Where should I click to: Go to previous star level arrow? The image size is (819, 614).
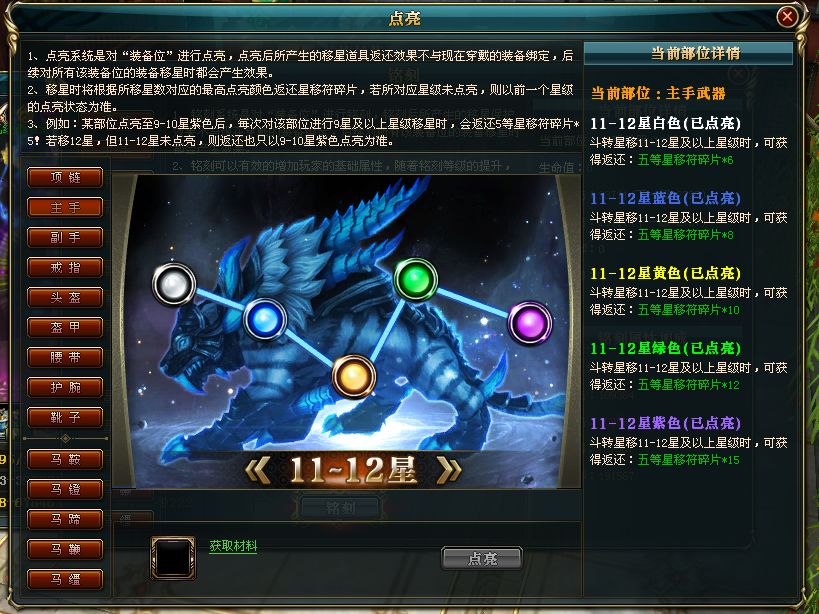click(x=258, y=470)
